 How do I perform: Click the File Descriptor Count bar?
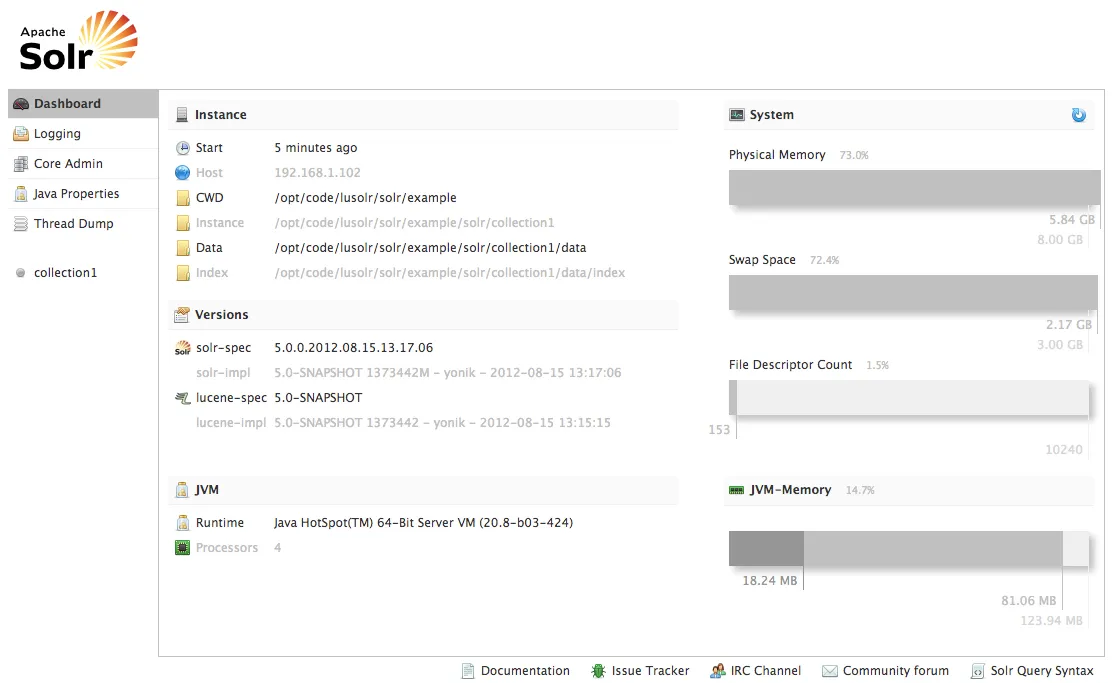click(x=909, y=397)
